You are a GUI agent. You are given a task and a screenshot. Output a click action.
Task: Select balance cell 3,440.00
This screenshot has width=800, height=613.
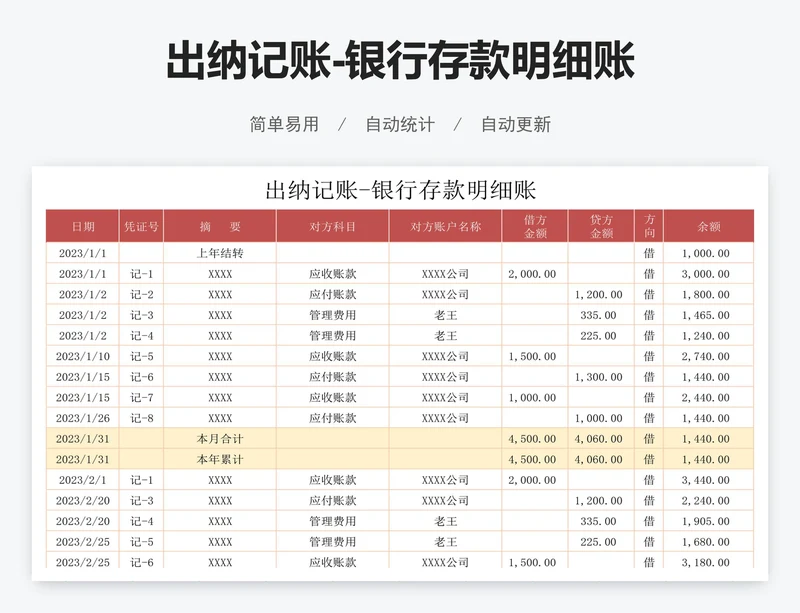coord(709,480)
